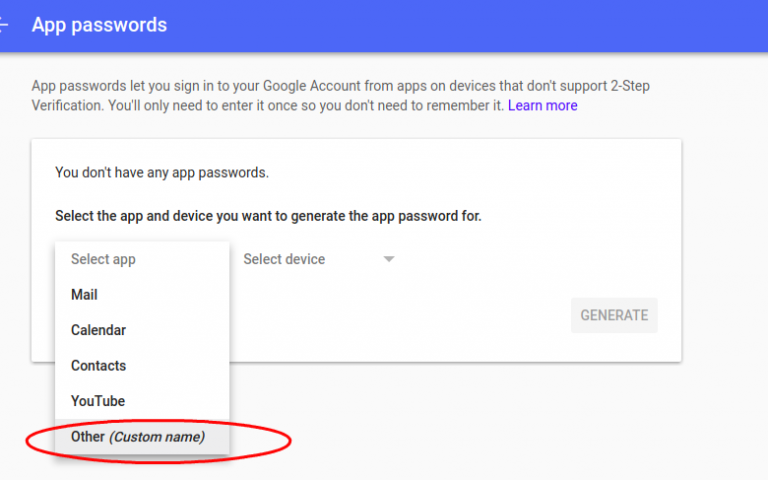Click the "You don't have any app passwords" text
The image size is (768, 480).
click(x=162, y=172)
